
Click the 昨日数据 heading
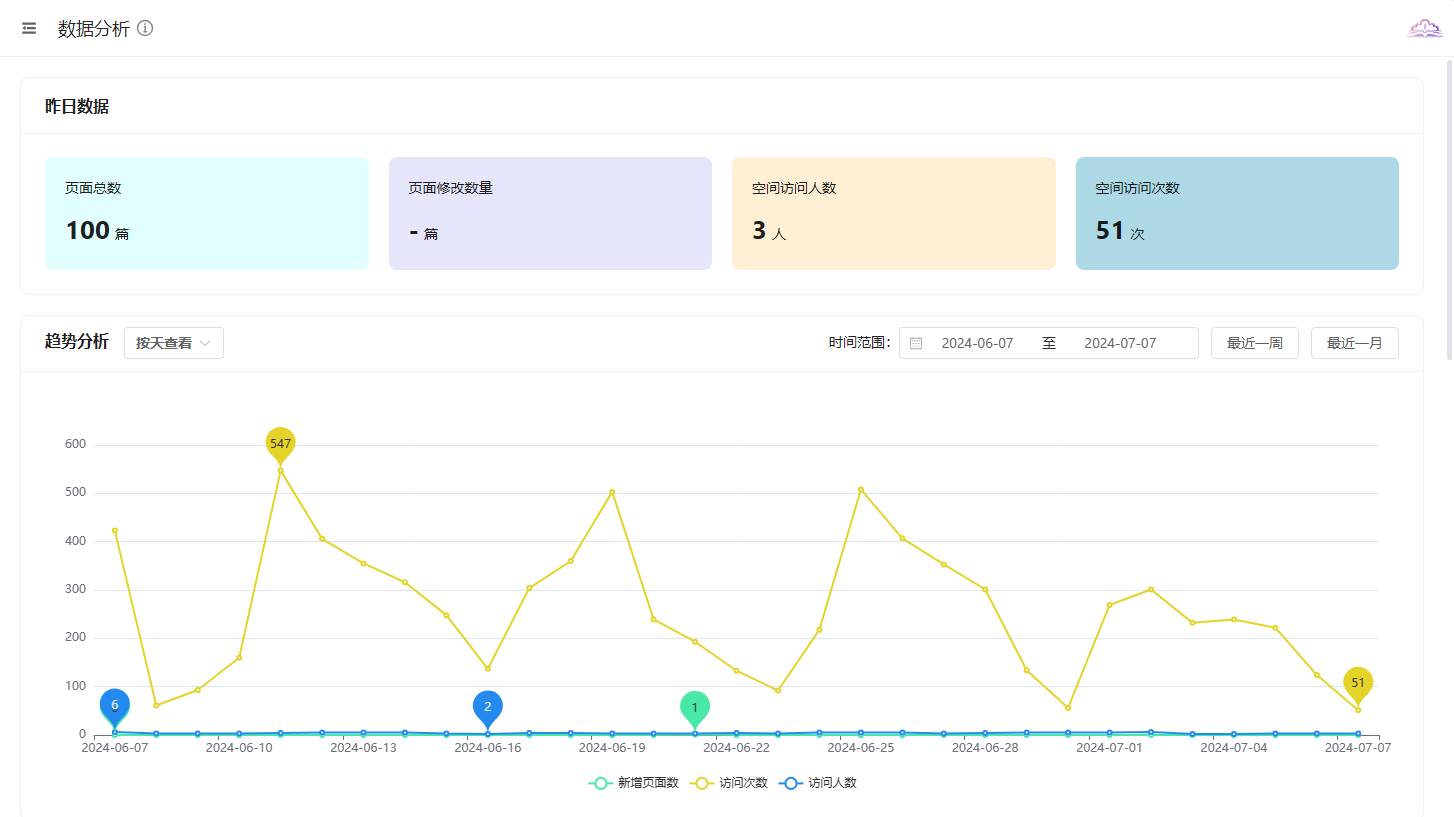click(x=77, y=106)
